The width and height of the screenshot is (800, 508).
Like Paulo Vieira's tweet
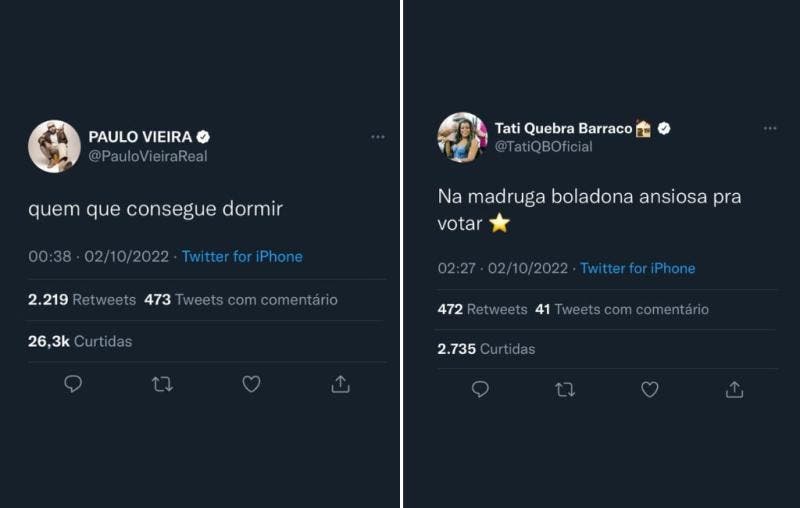[x=251, y=384]
